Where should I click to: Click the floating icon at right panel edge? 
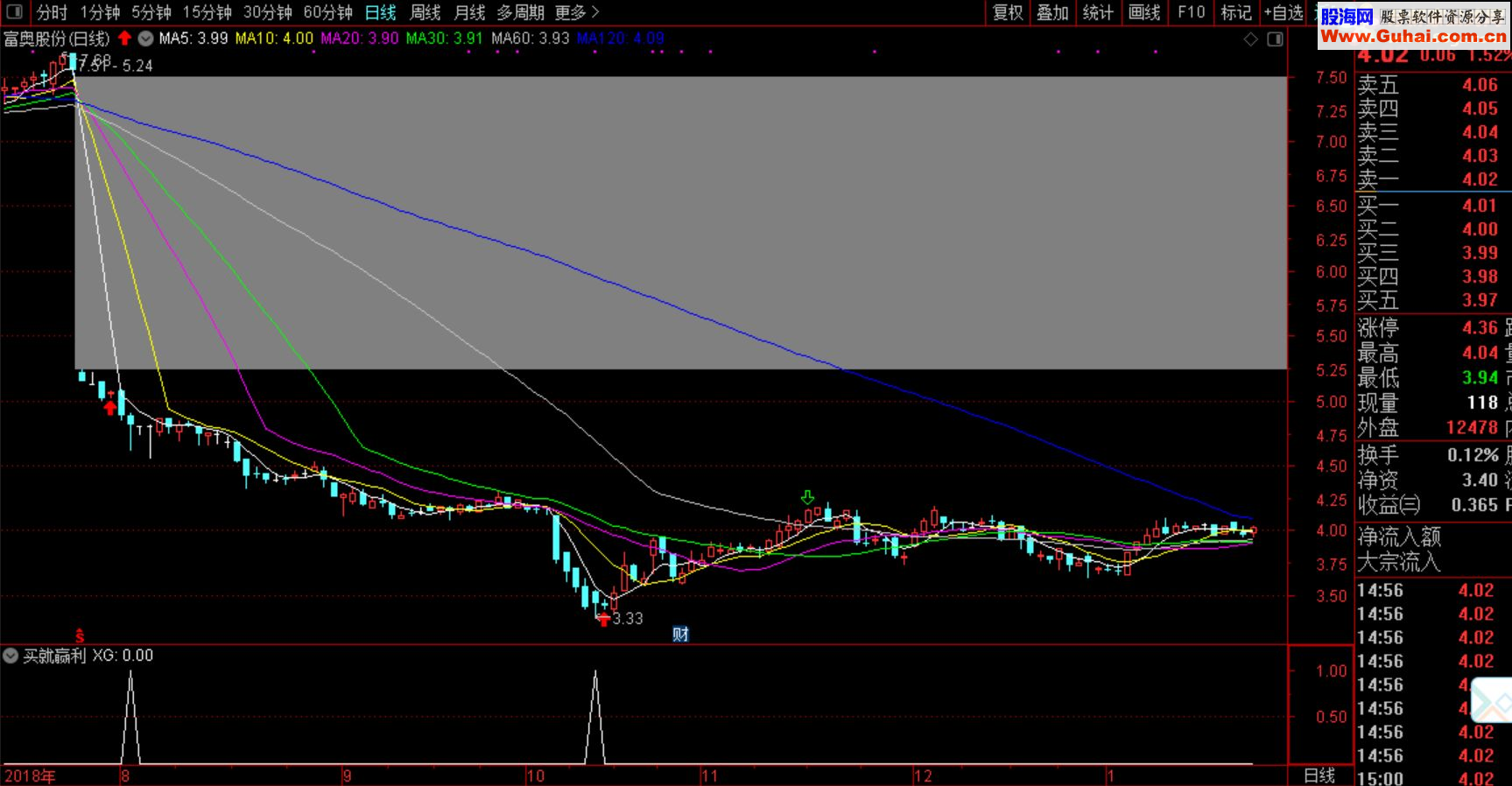(x=1491, y=701)
